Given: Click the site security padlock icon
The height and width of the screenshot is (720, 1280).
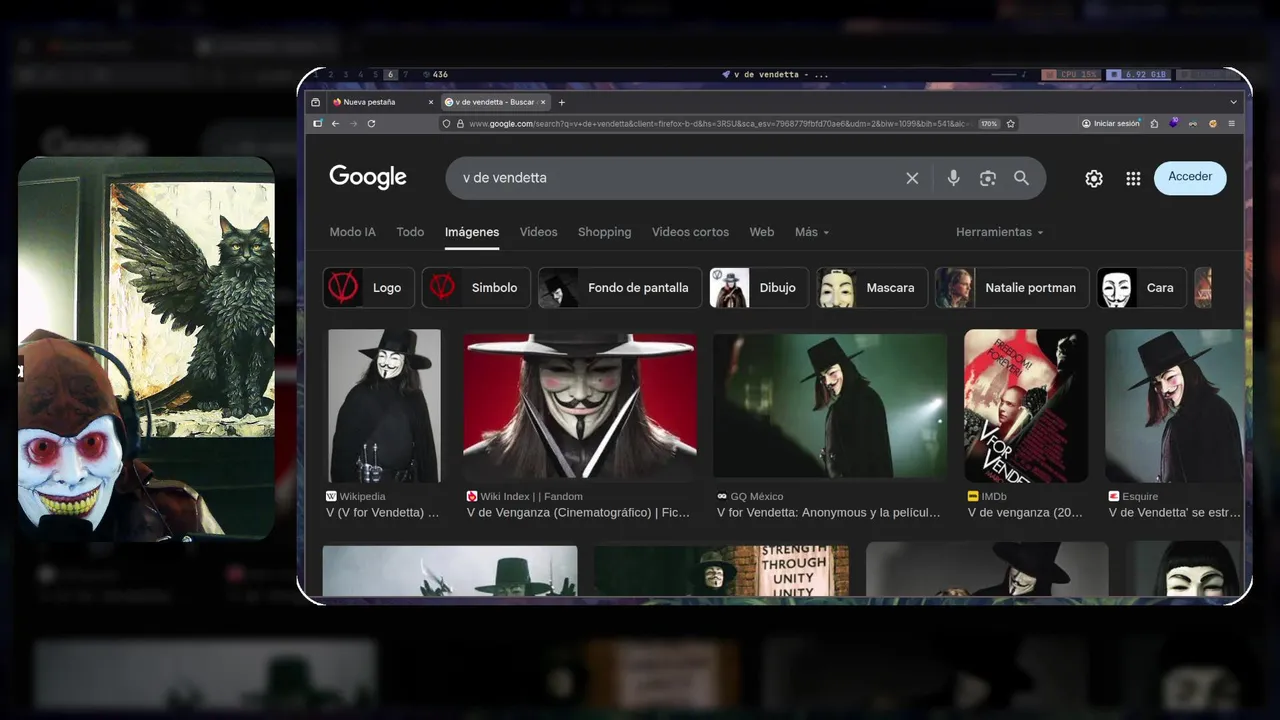Looking at the screenshot, I should tap(460, 124).
